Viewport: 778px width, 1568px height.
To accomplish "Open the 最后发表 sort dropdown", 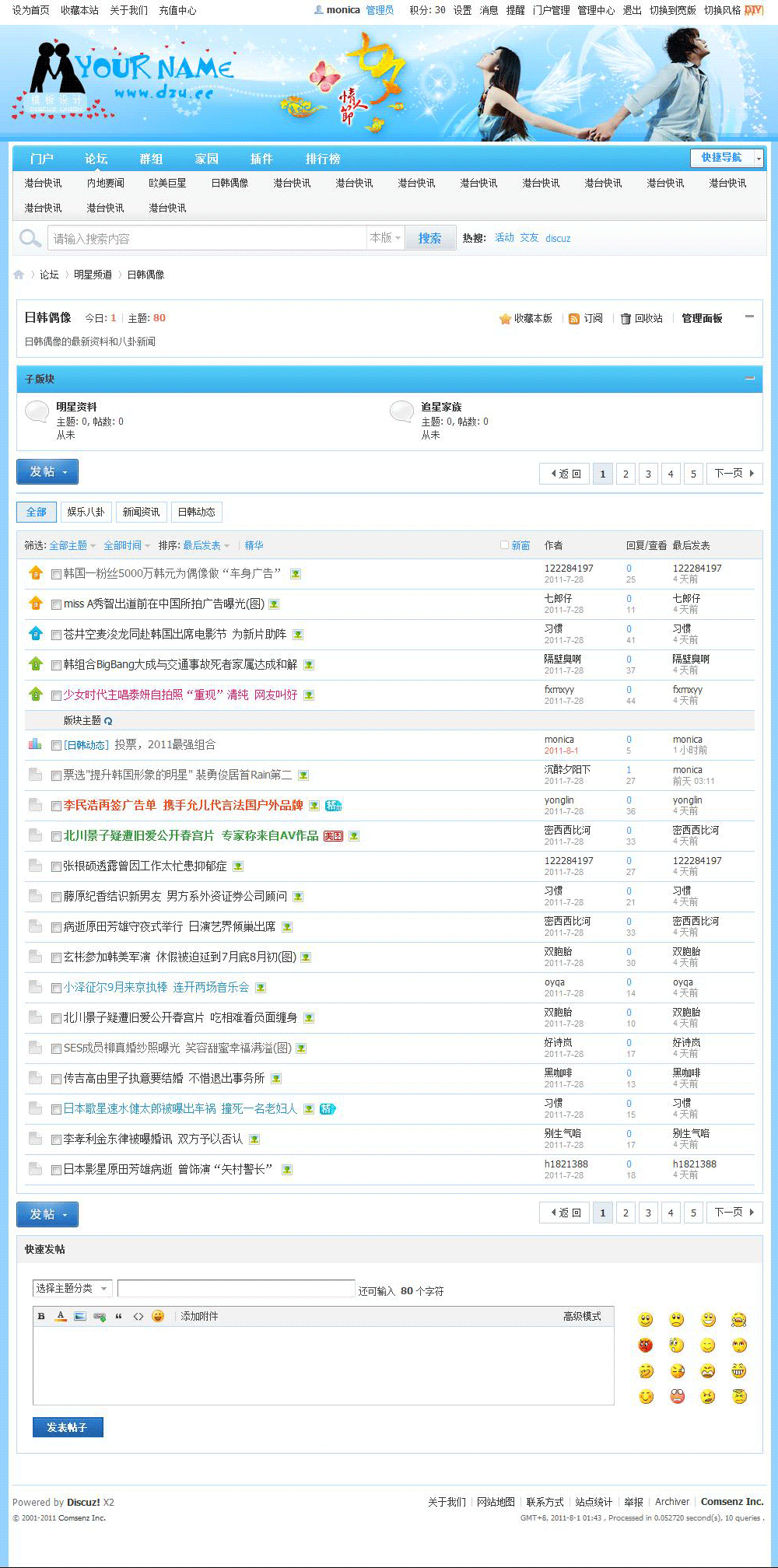I will pos(206,545).
